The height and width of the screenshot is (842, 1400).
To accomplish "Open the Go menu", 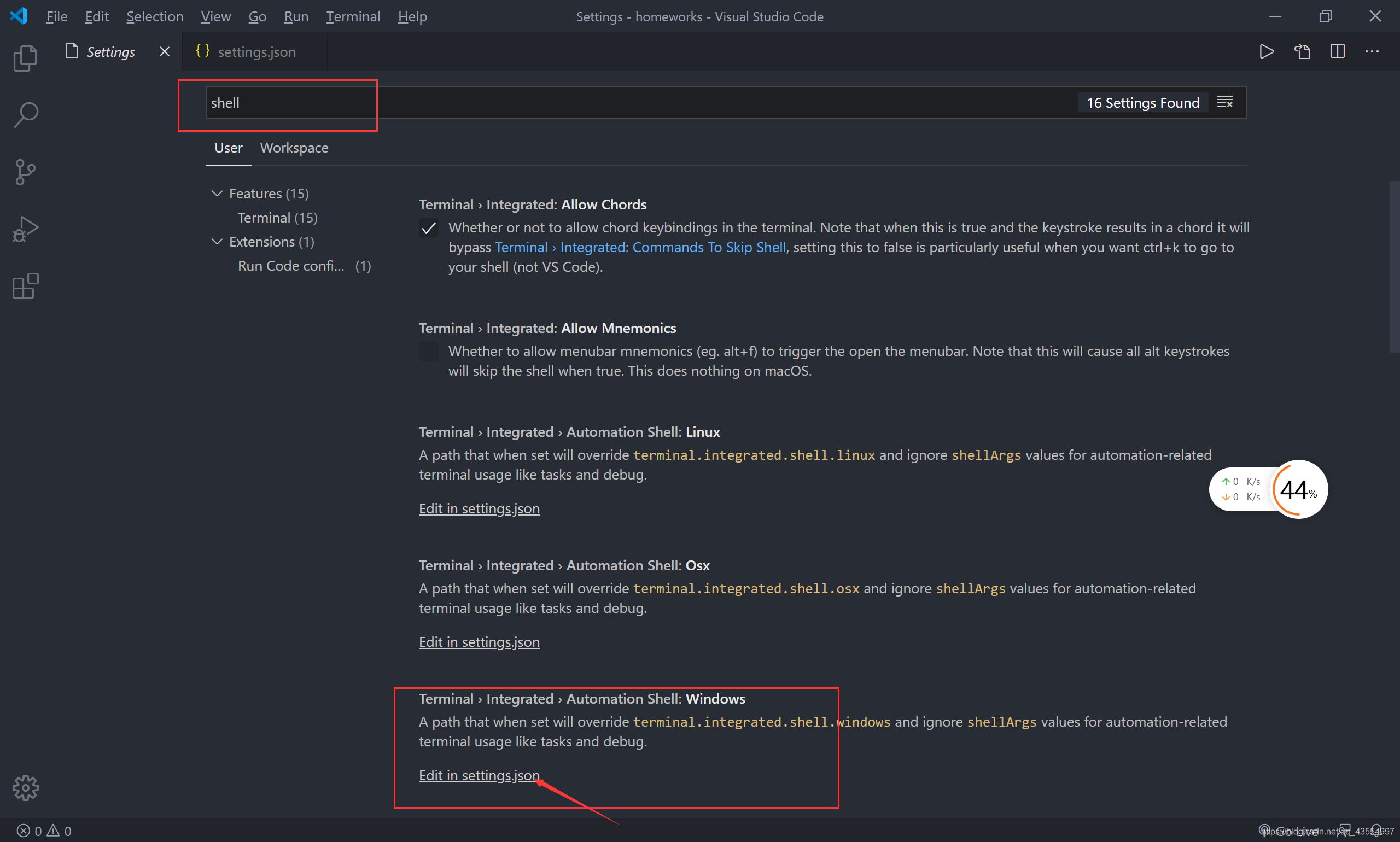I will pyautogui.click(x=257, y=16).
